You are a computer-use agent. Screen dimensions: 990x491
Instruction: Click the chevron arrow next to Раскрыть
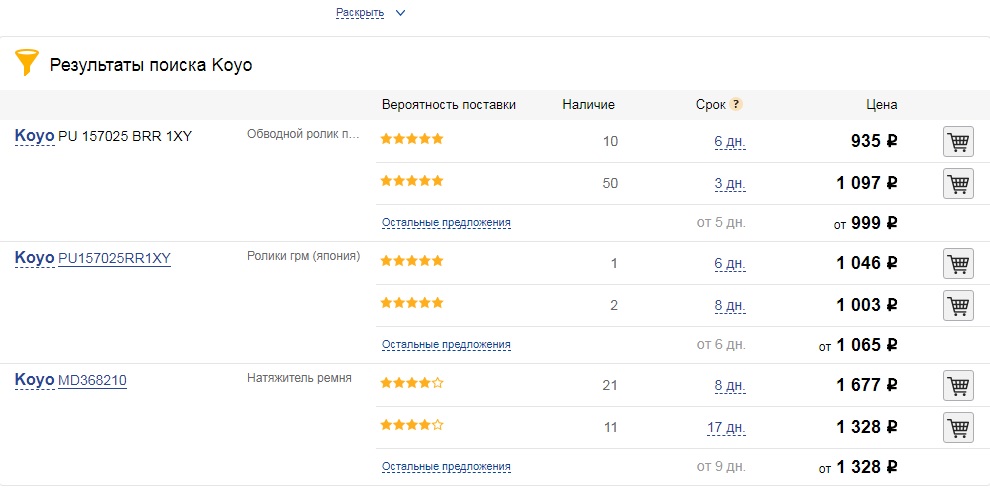(x=400, y=13)
